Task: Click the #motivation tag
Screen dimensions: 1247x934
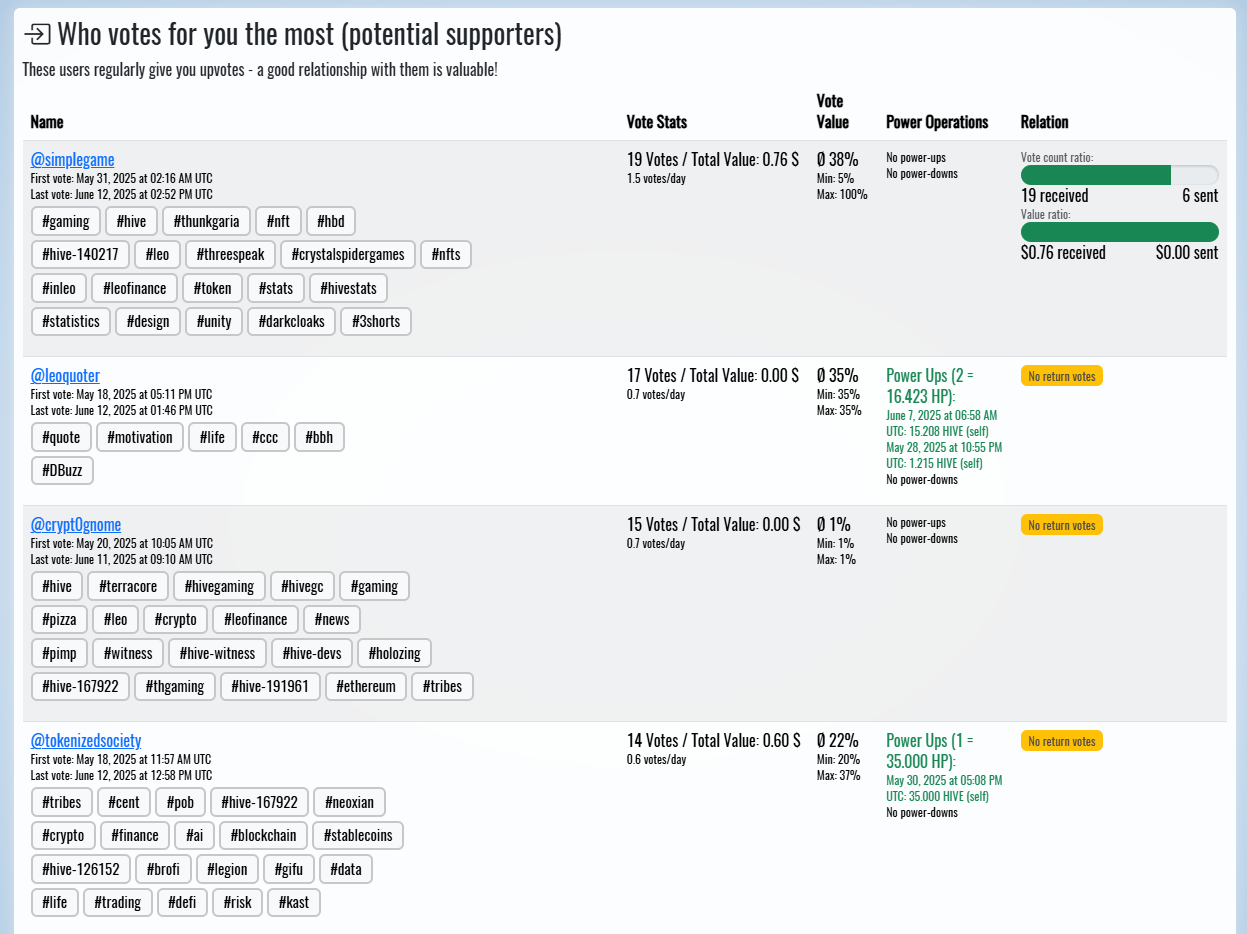Action: pyautogui.click(x=141, y=437)
